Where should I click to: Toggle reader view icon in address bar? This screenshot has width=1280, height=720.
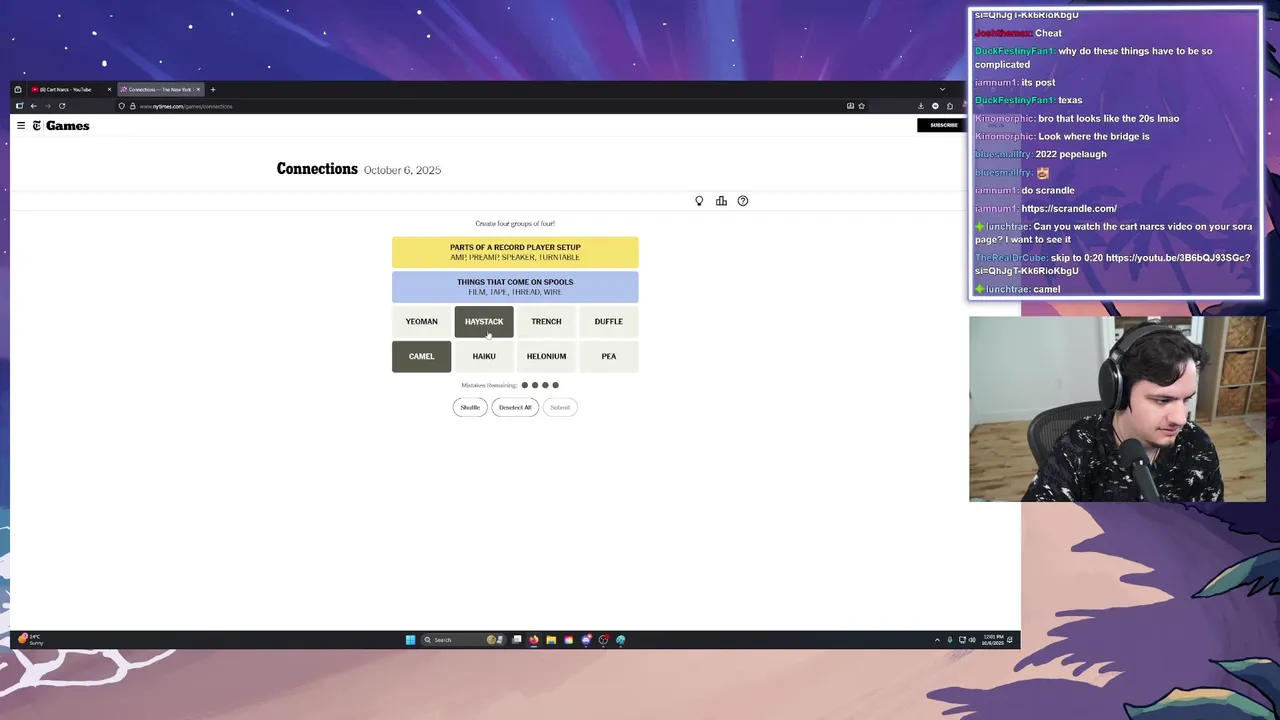(x=850, y=106)
